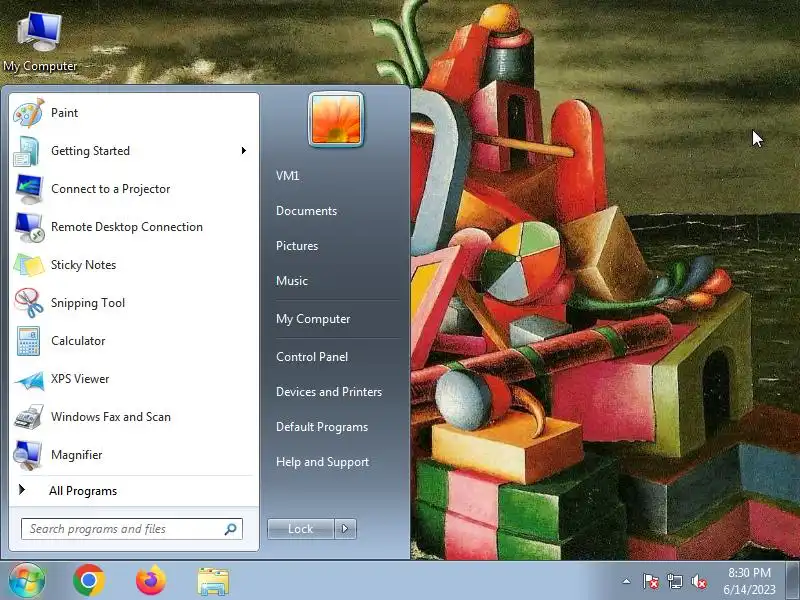Click the Connect to a Projector label
This screenshot has height=600, width=800.
[111, 189]
